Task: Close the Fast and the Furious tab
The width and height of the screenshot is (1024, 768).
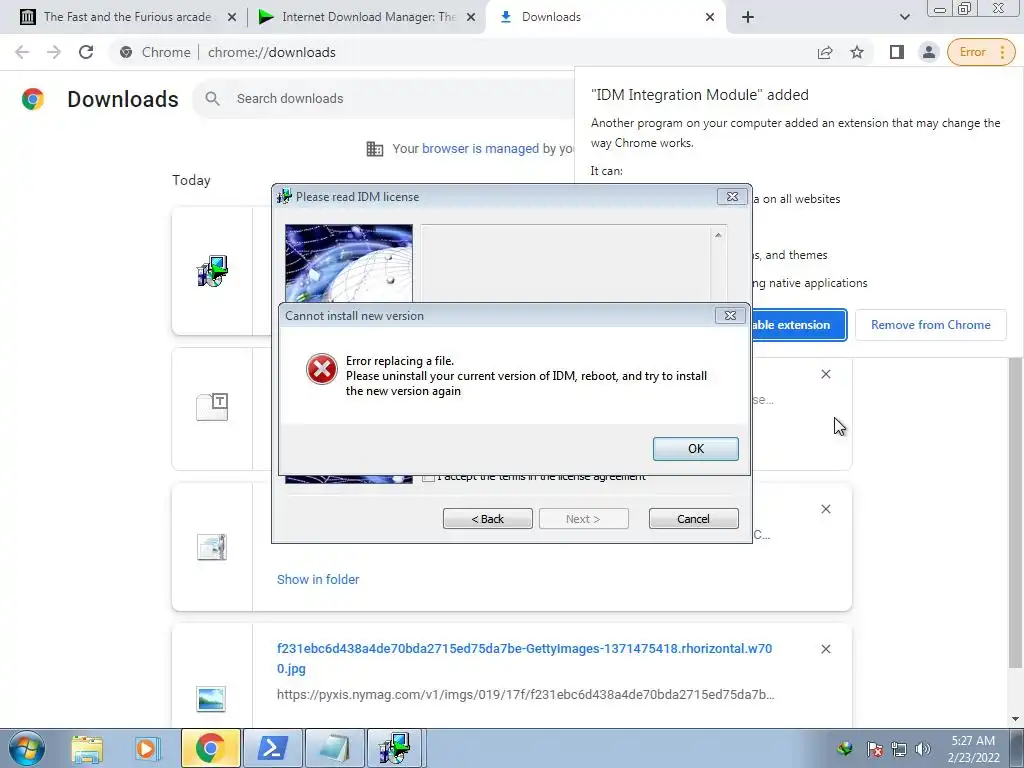Action: click(232, 17)
